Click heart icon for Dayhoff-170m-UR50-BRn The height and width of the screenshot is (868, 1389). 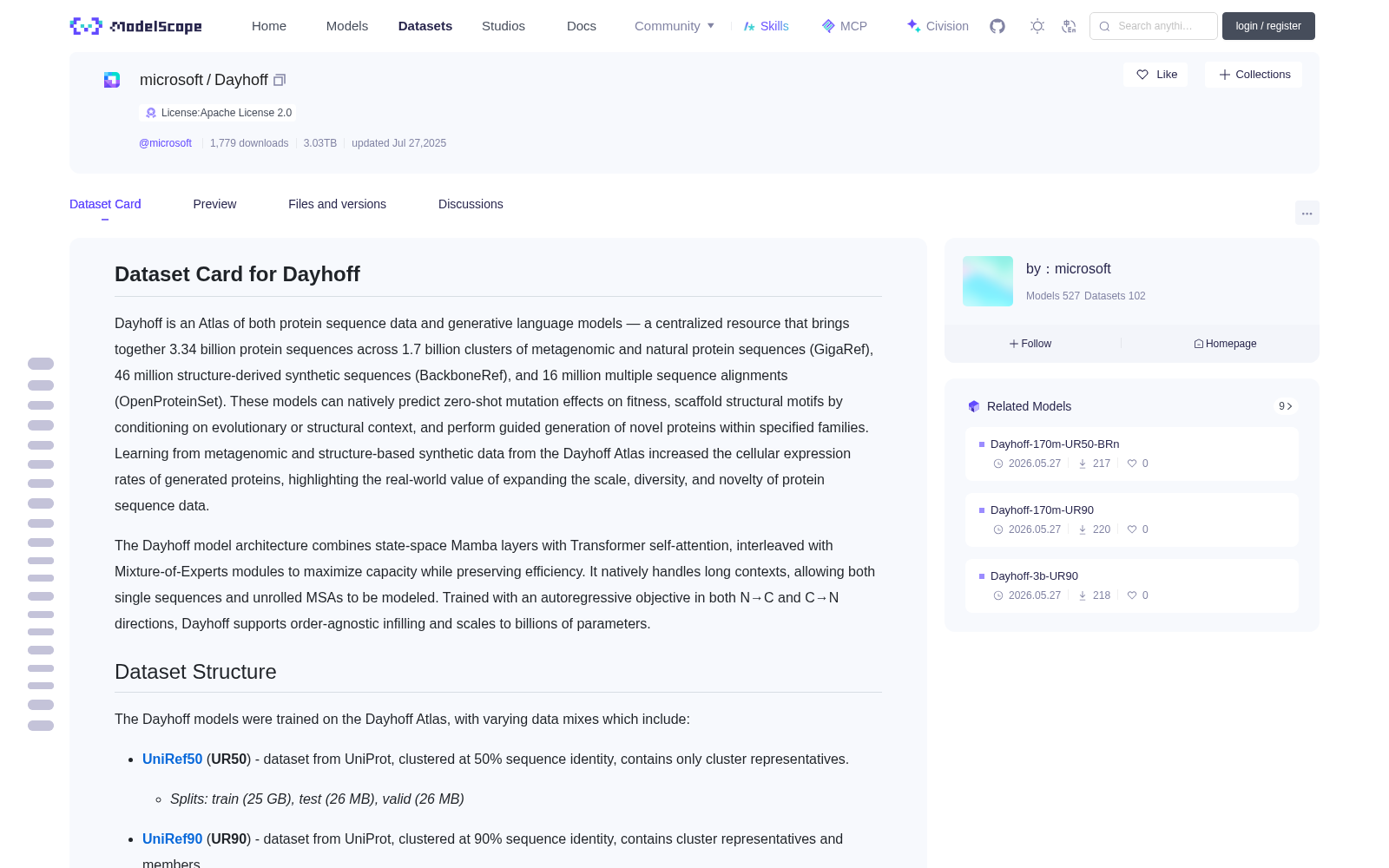click(x=1132, y=464)
